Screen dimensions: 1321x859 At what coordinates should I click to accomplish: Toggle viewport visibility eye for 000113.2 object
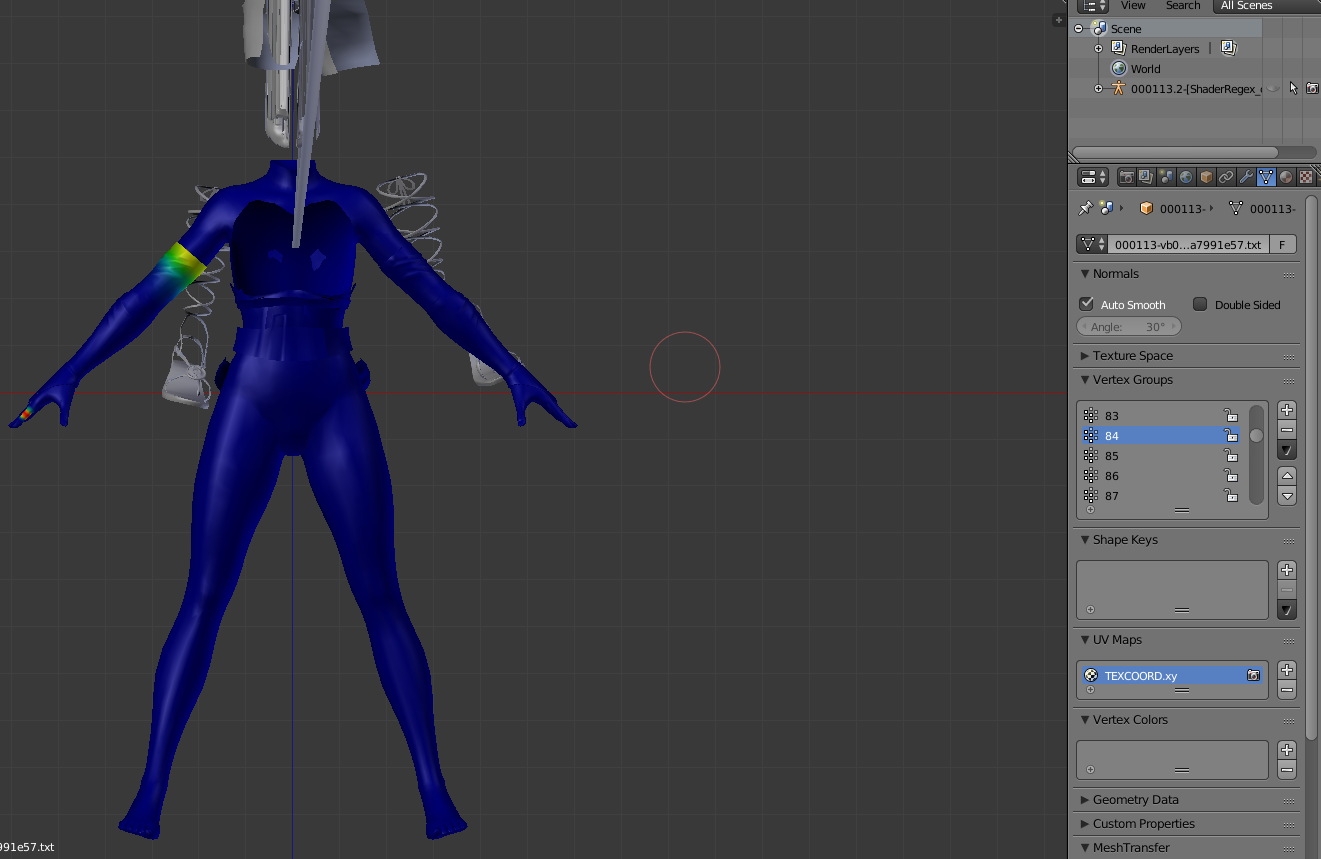click(1273, 88)
